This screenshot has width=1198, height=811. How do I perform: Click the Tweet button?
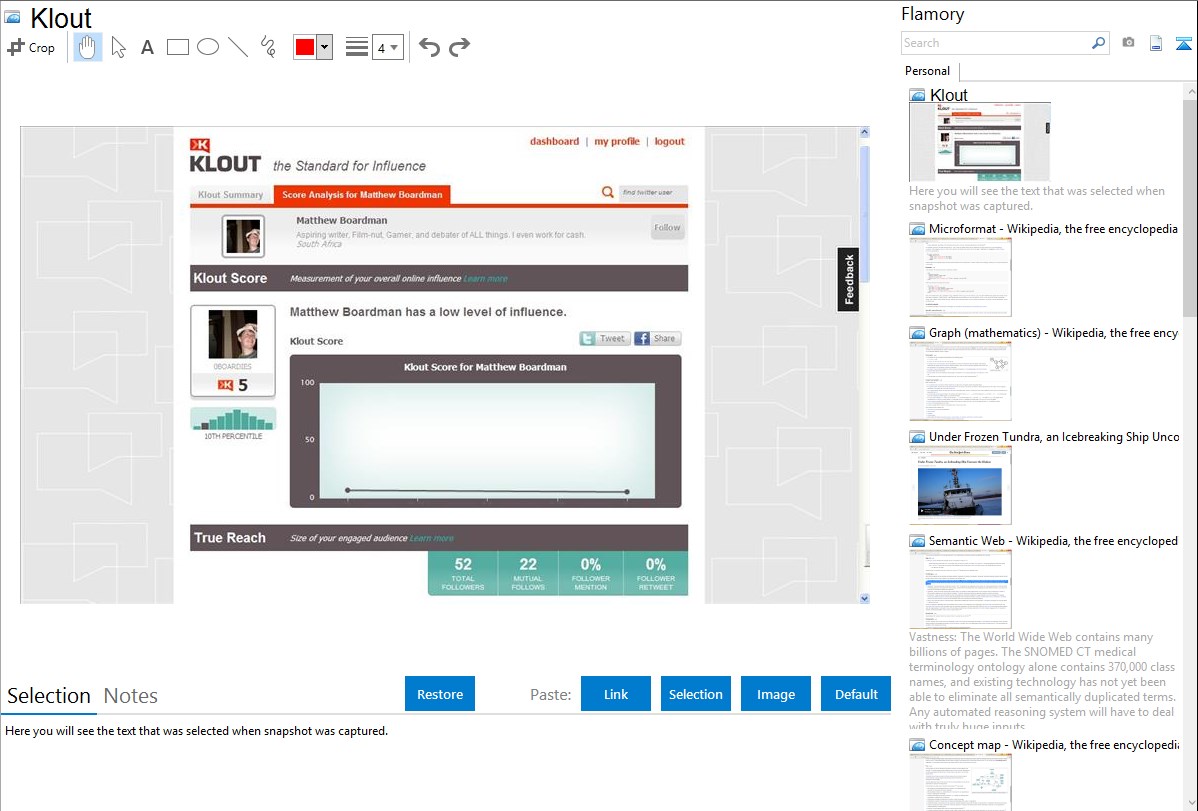tap(604, 339)
